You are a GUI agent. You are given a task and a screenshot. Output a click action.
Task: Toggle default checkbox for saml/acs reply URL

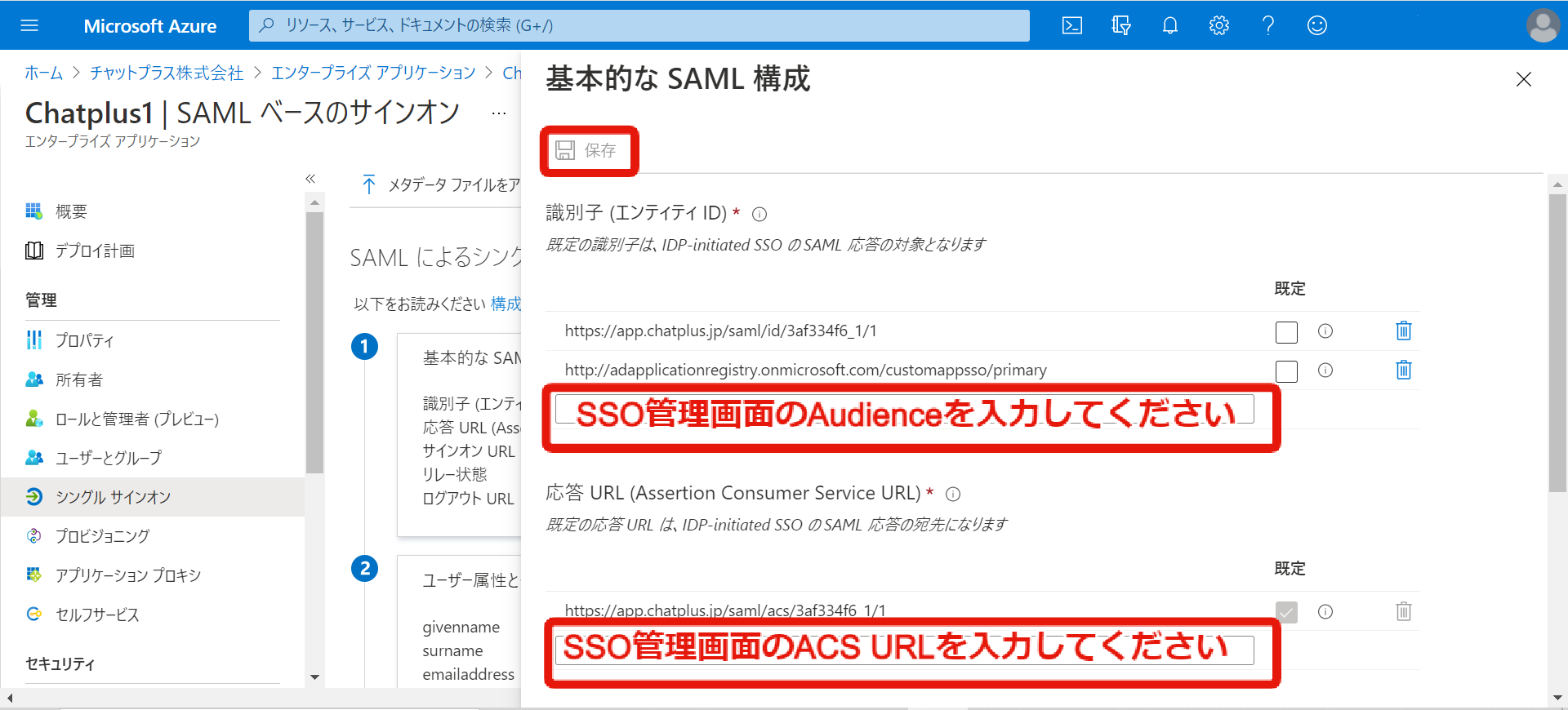pos(1286,612)
